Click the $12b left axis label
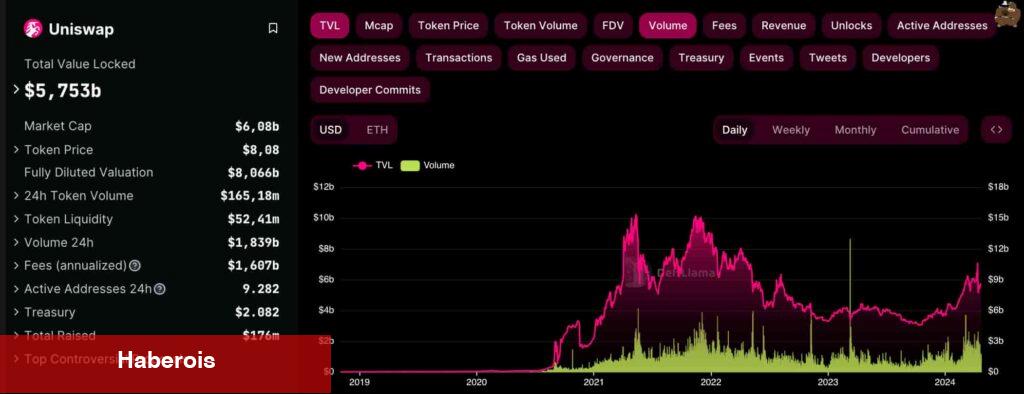Viewport: 1024px width, 394px height. (325, 187)
